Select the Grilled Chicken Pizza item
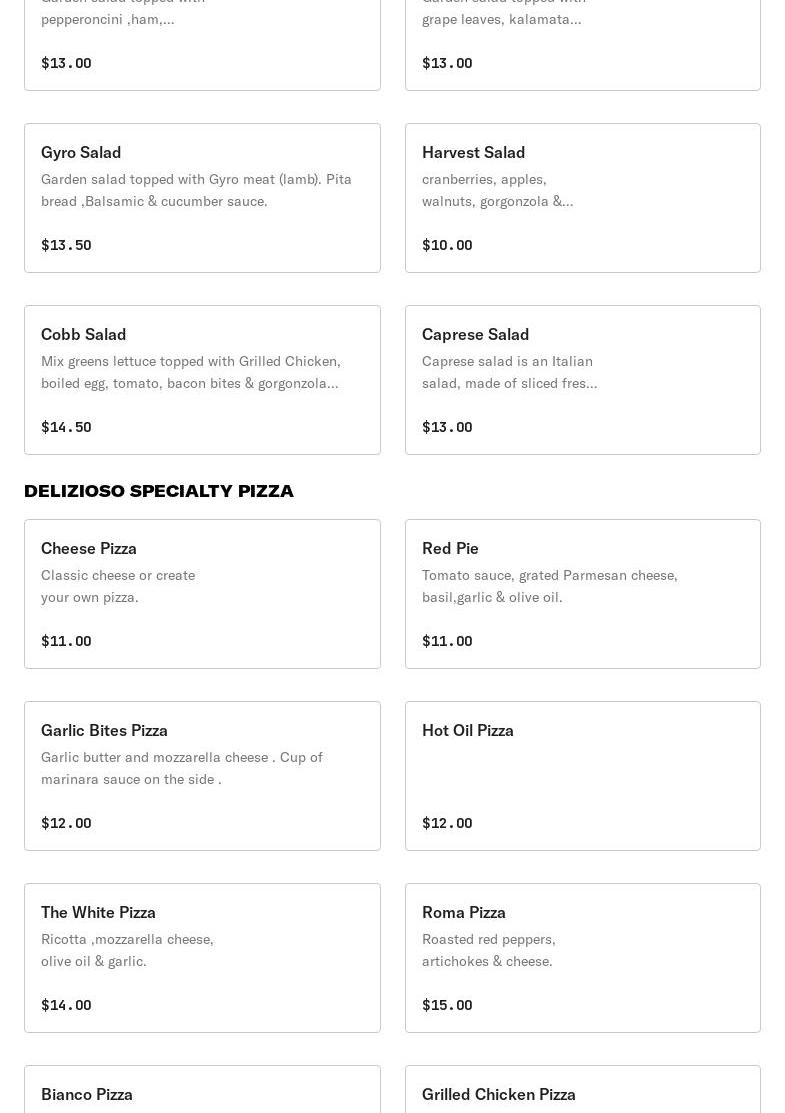The image size is (785, 1113). point(498,1093)
